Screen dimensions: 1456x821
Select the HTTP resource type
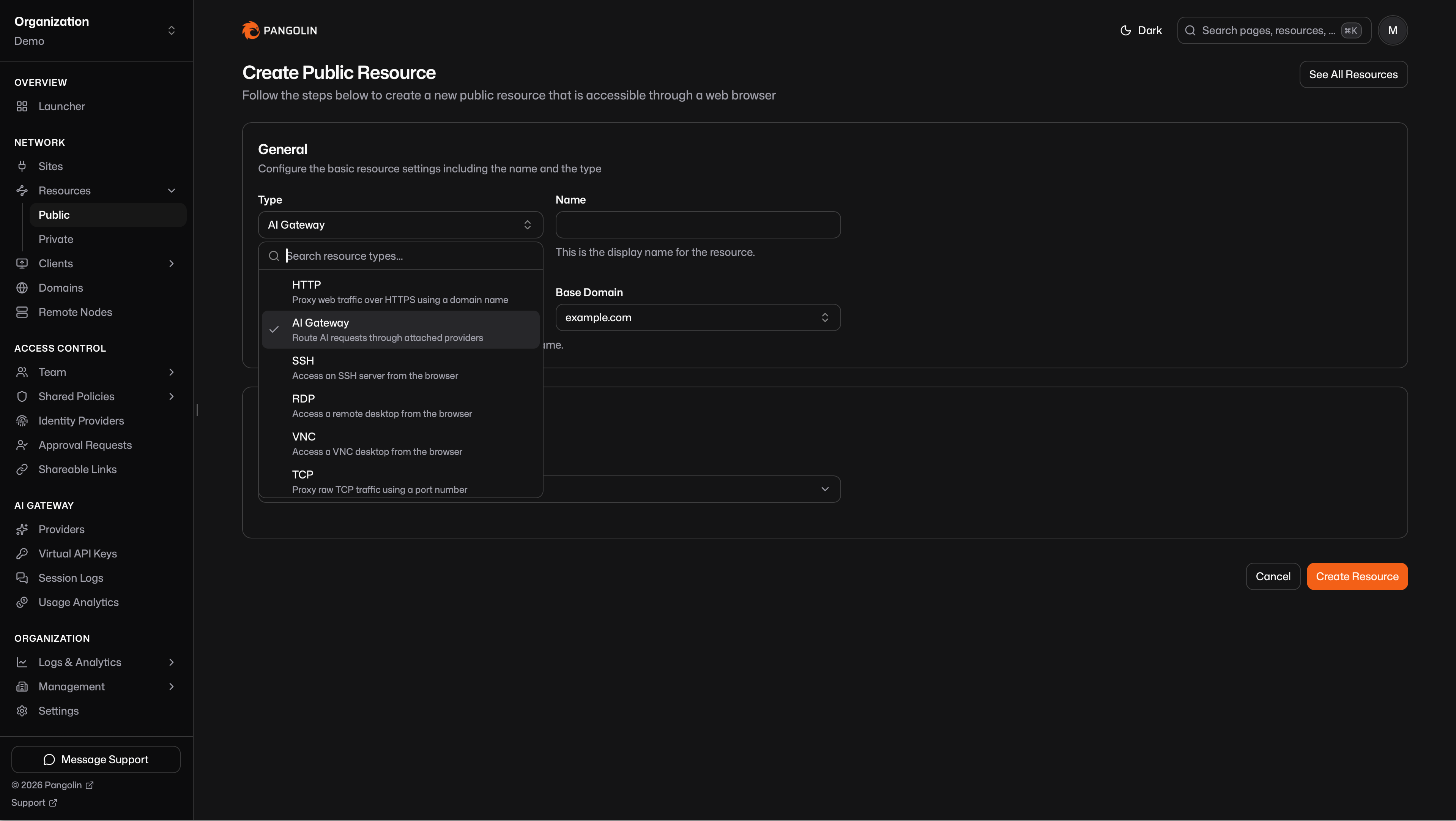tap(400, 292)
